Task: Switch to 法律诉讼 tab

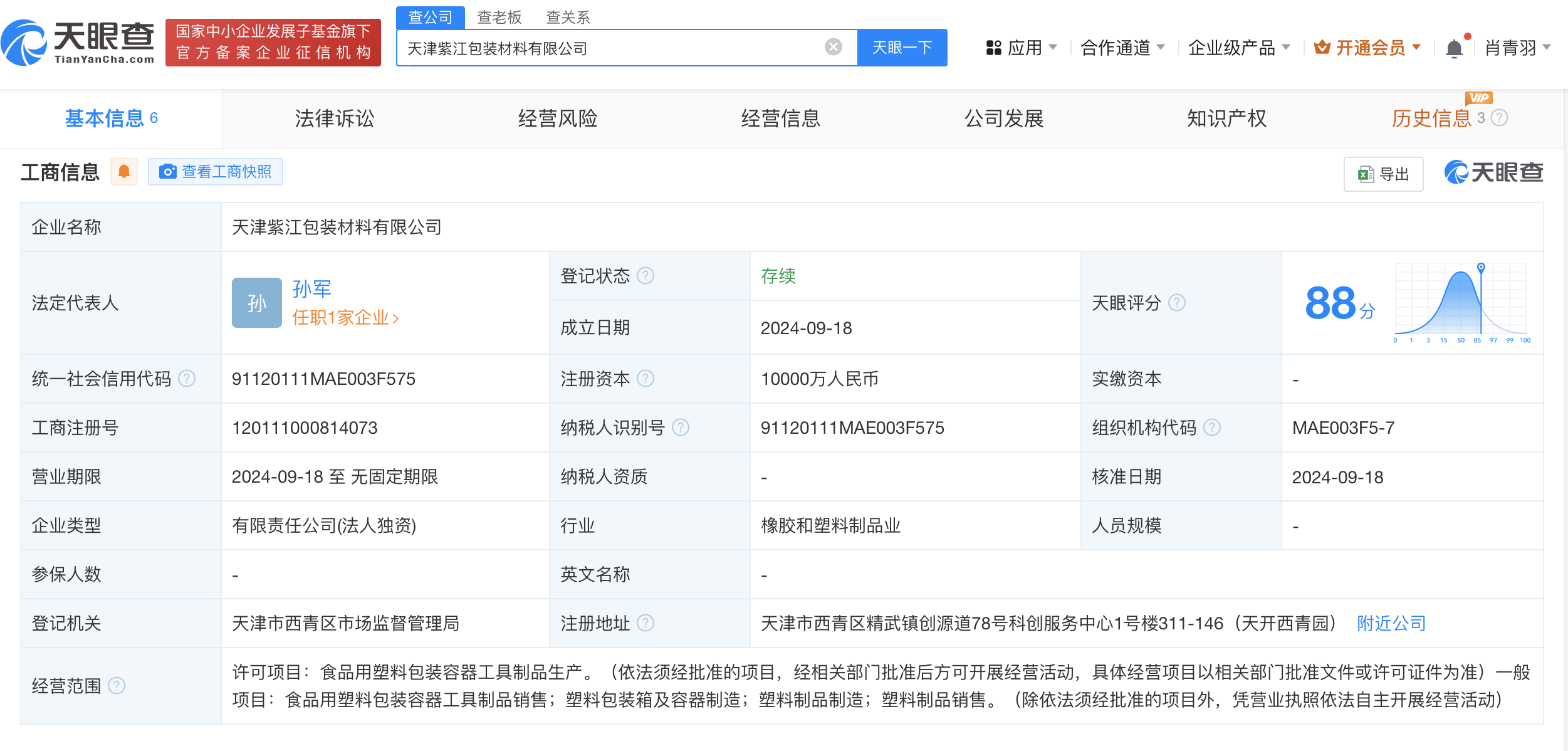Action: coord(335,118)
